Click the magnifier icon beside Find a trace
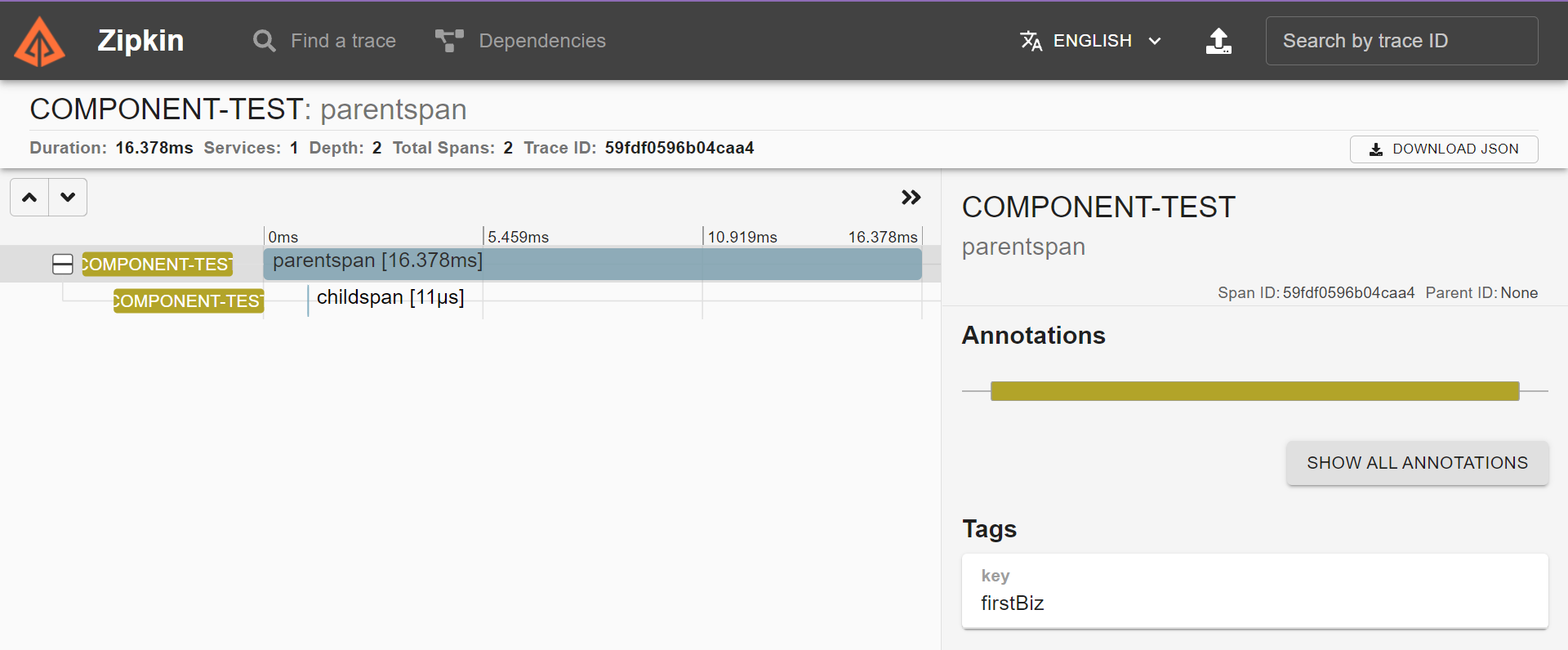The height and width of the screenshot is (650, 1568). 264,41
